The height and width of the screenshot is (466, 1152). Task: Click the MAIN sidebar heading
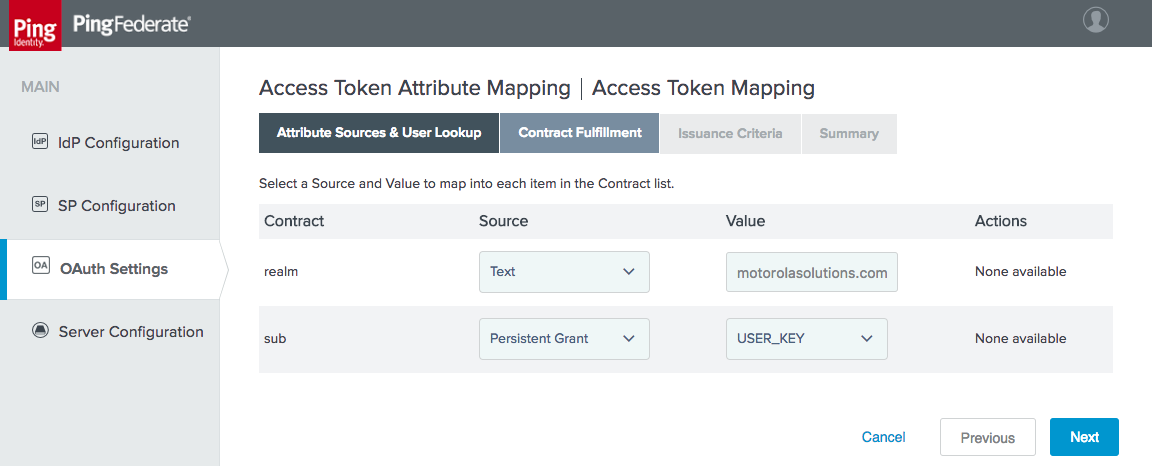[40, 87]
